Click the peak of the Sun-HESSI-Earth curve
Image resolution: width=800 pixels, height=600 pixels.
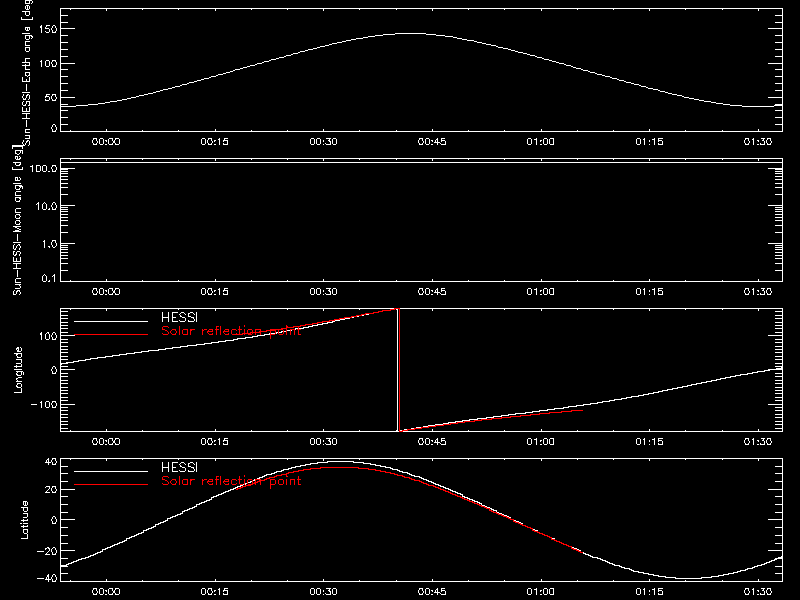click(x=411, y=34)
